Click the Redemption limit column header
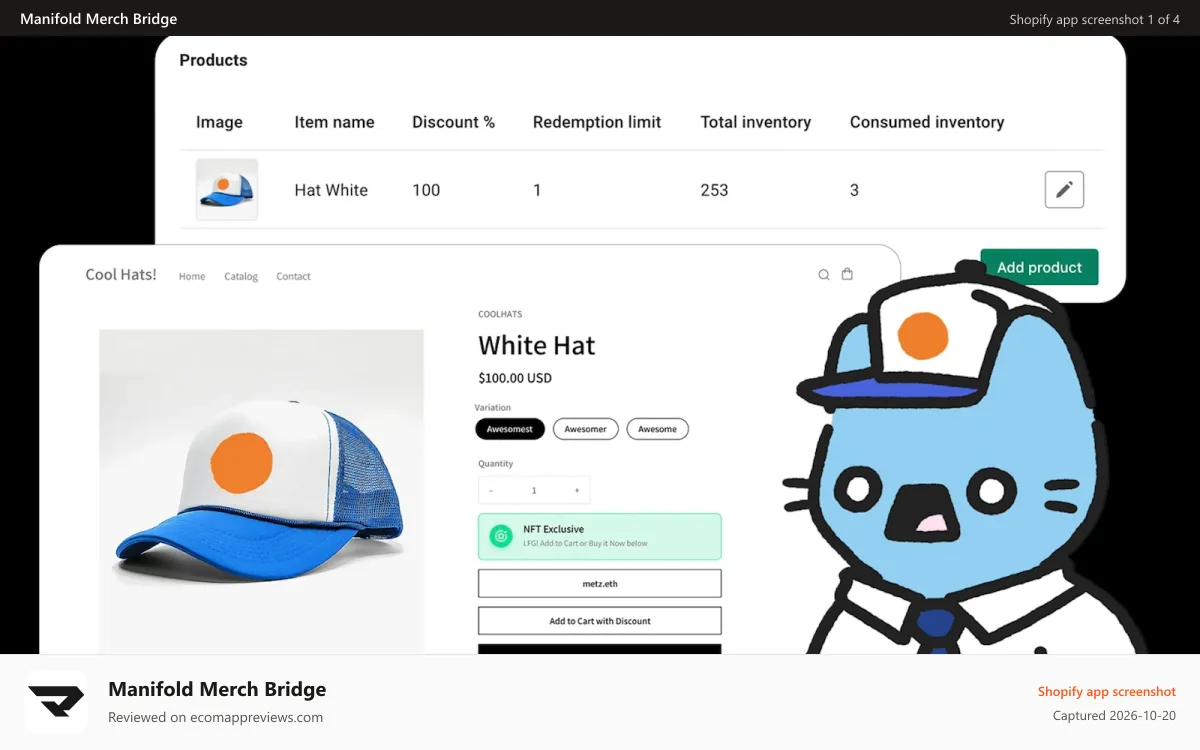Screen dimensions: 1200x750 [597, 122]
